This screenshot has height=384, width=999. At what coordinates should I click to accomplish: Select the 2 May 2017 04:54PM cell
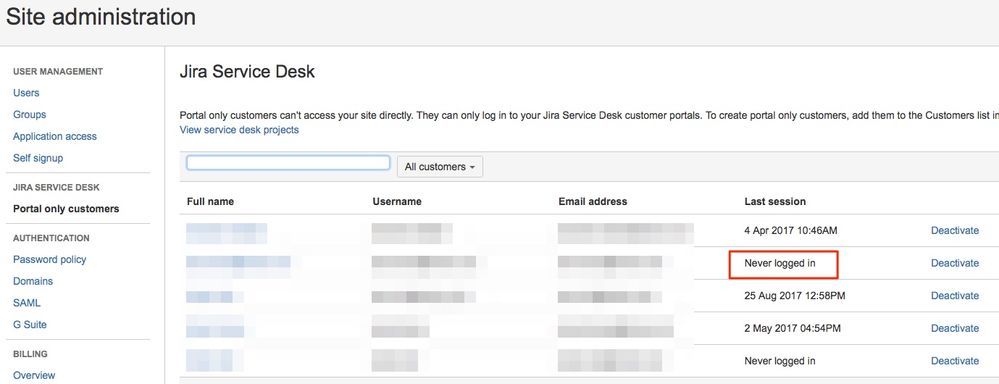coord(792,329)
